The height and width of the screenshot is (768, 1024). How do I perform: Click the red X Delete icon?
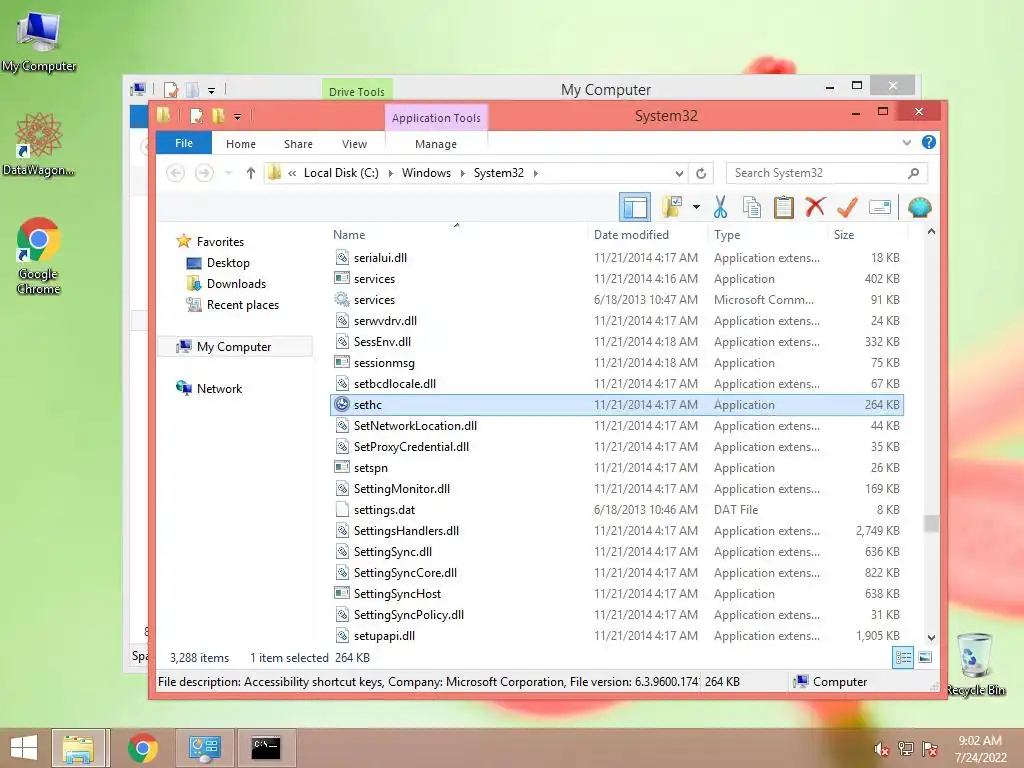click(815, 207)
